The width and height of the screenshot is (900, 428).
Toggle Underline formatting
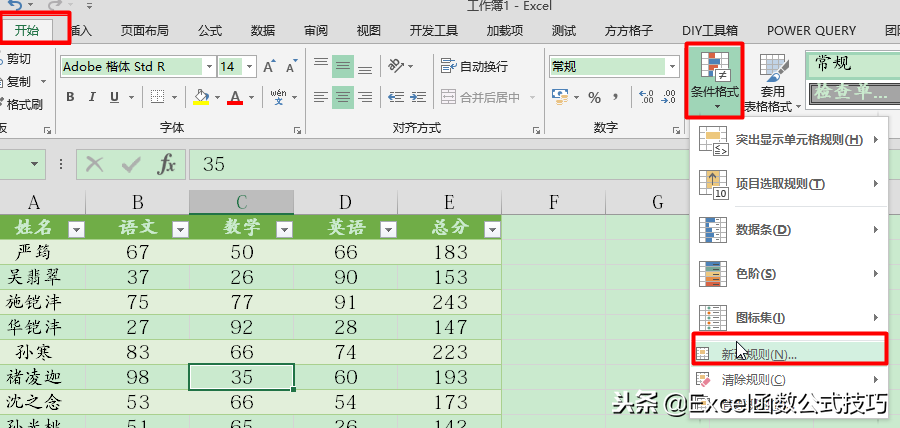point(114,97)
